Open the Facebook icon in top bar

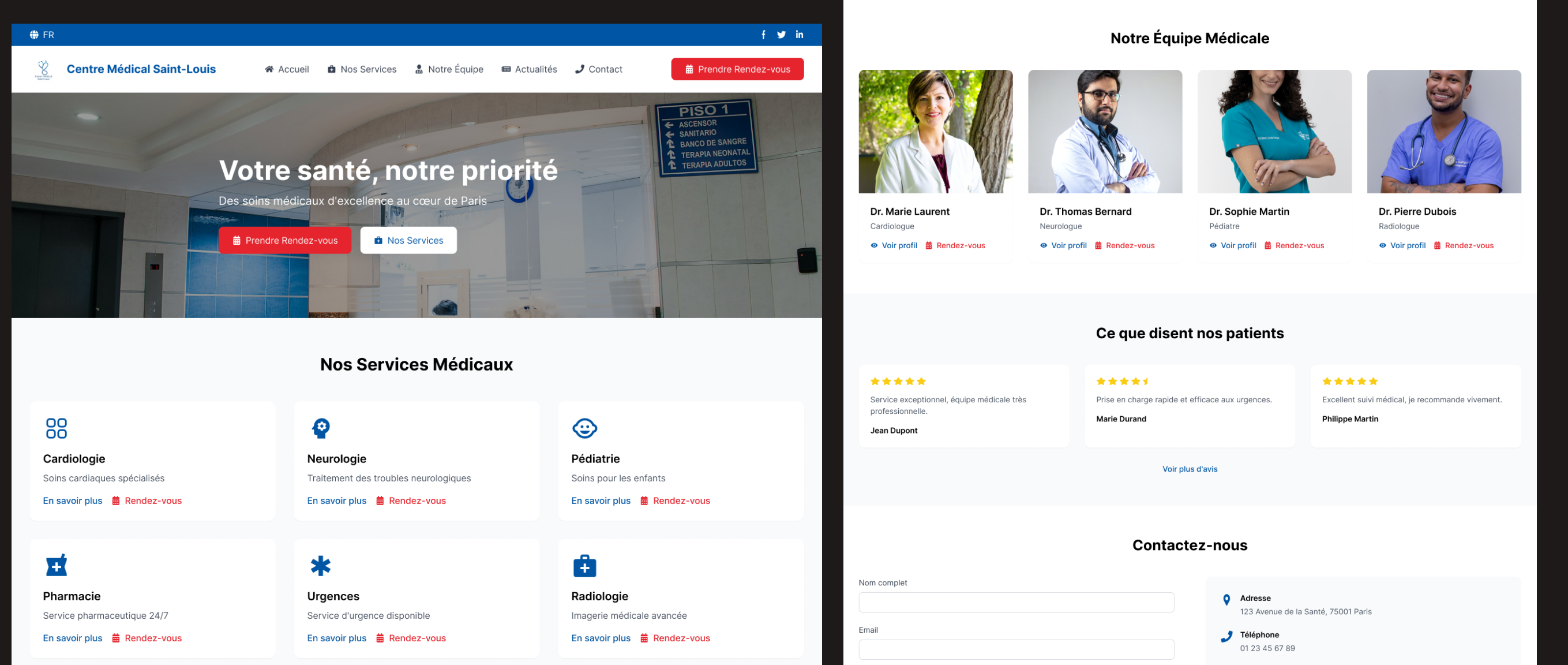click(763, 35)
